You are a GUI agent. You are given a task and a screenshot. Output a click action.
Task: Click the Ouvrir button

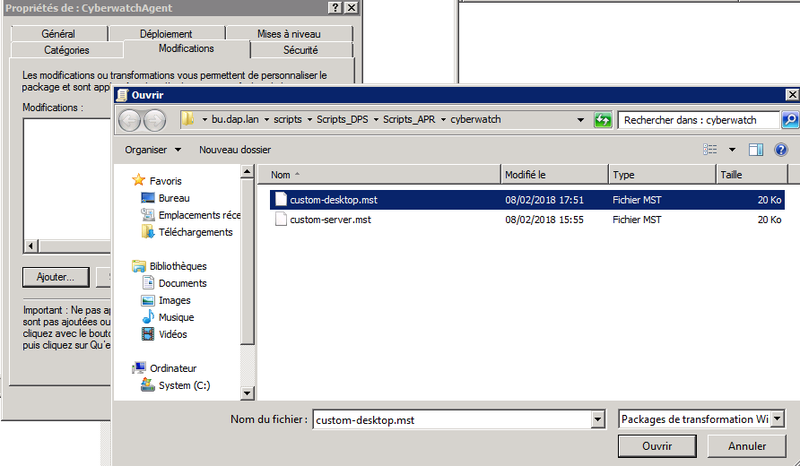pyautogui.click(x=657, y=446)
